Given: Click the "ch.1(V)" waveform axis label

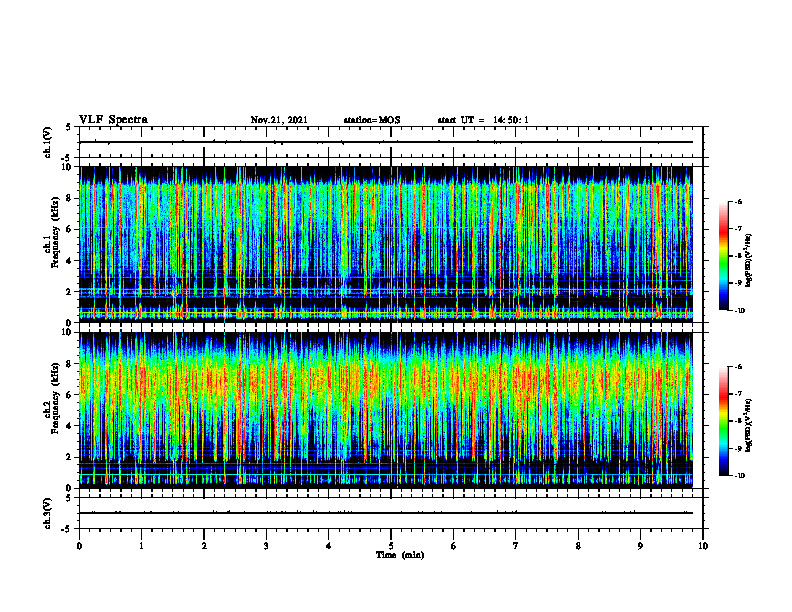Looking at the screenshot, I should (47, 142).
